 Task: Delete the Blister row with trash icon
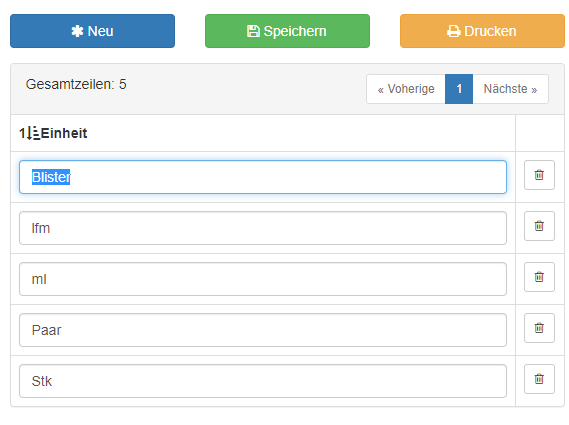tap(539, 175)
